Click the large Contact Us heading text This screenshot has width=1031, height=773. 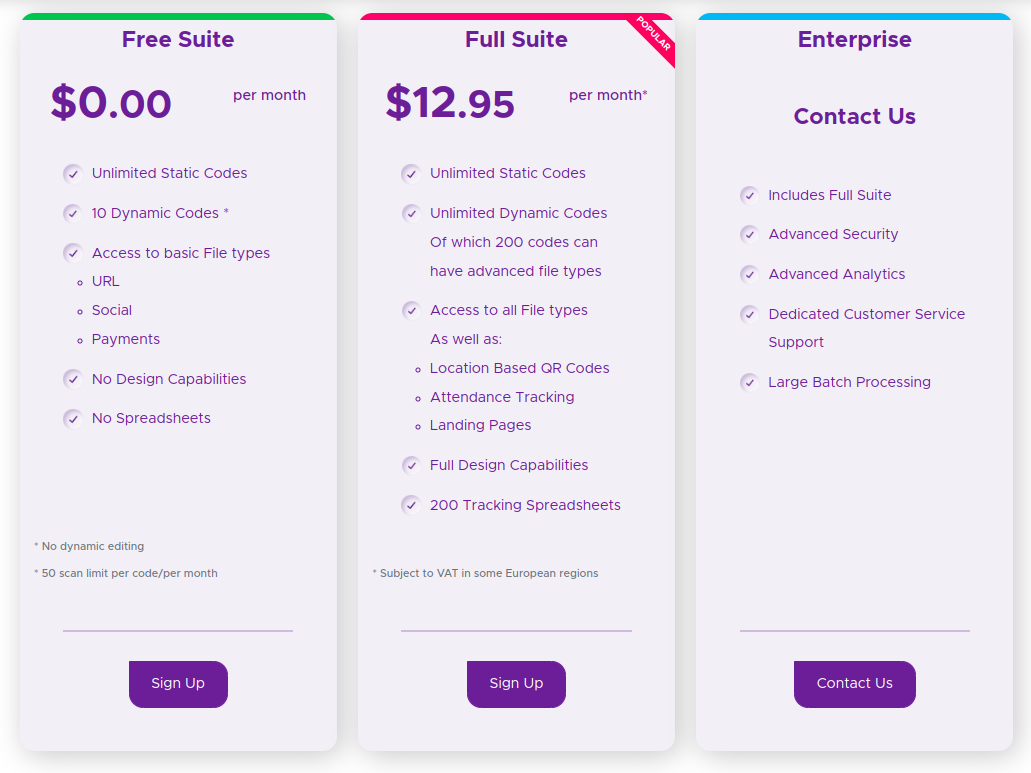(x=854, y=116)
